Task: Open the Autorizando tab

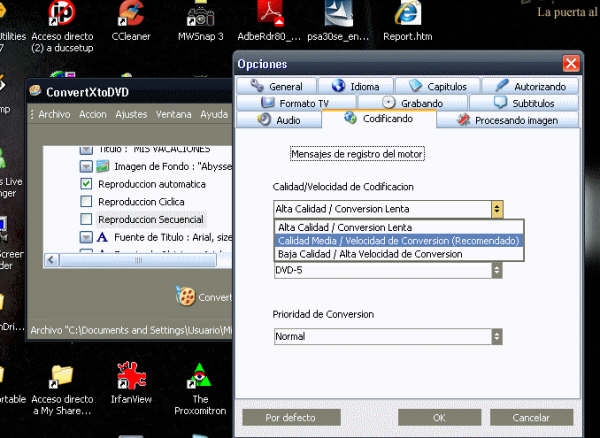Action: [530, 86]
